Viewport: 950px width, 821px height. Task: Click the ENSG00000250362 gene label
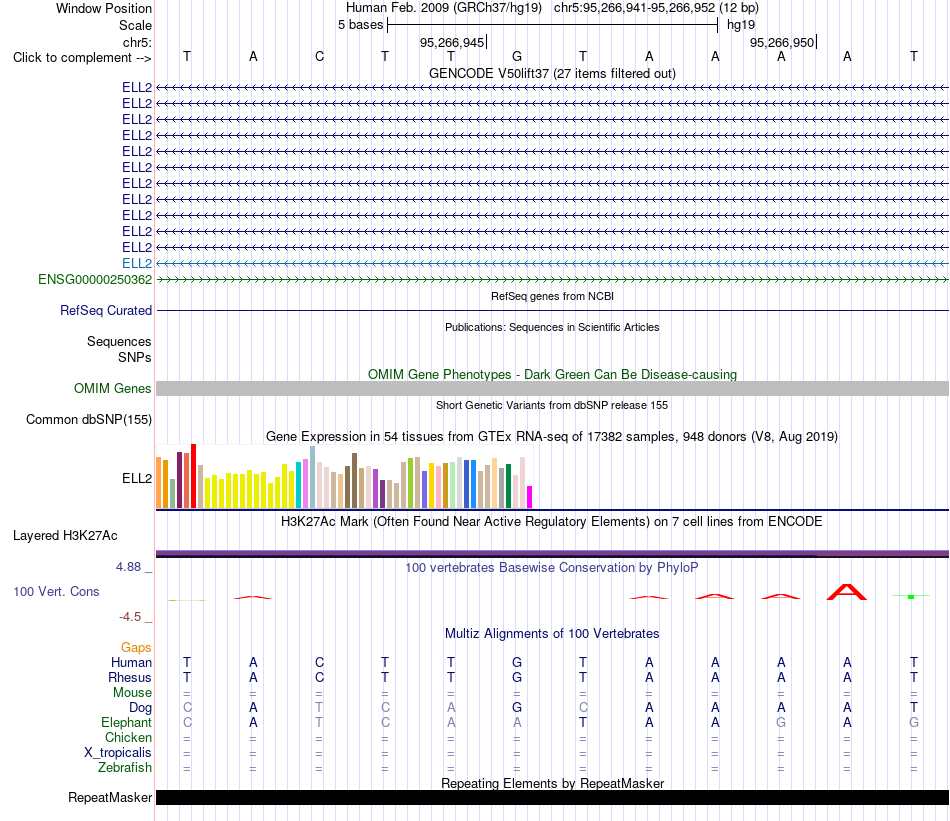pyautogui.click(x=95, y=279)
